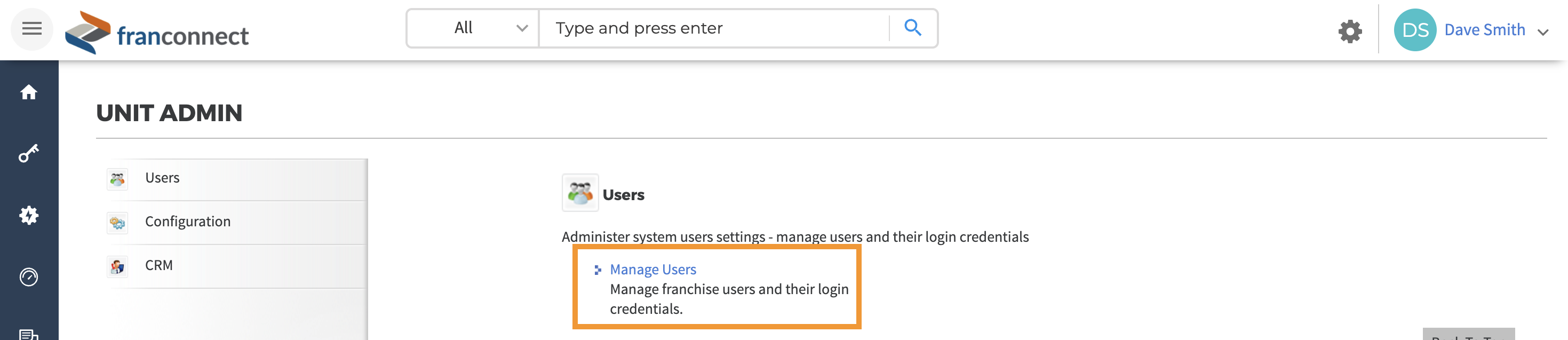Click the DS user avatar
Viewport: 1568px width, 340px height.
pyautogui.click(x=1414, y=30)
